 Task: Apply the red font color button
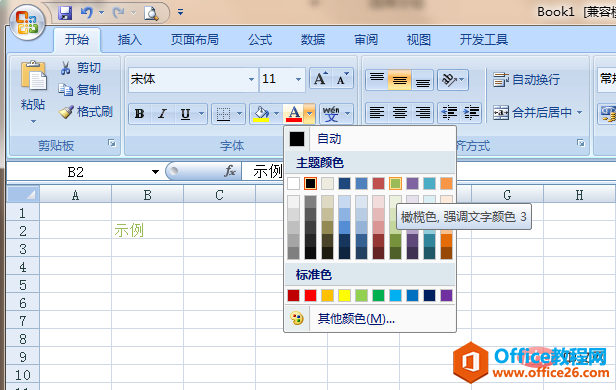click(294, 114)
